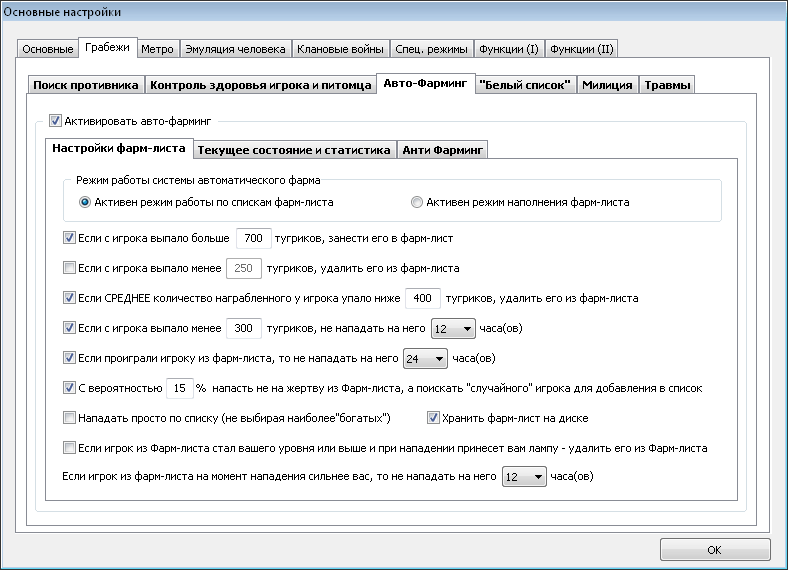788x570 pixels.
Task: Open the Спец. режимы tab
Action: 431,49
